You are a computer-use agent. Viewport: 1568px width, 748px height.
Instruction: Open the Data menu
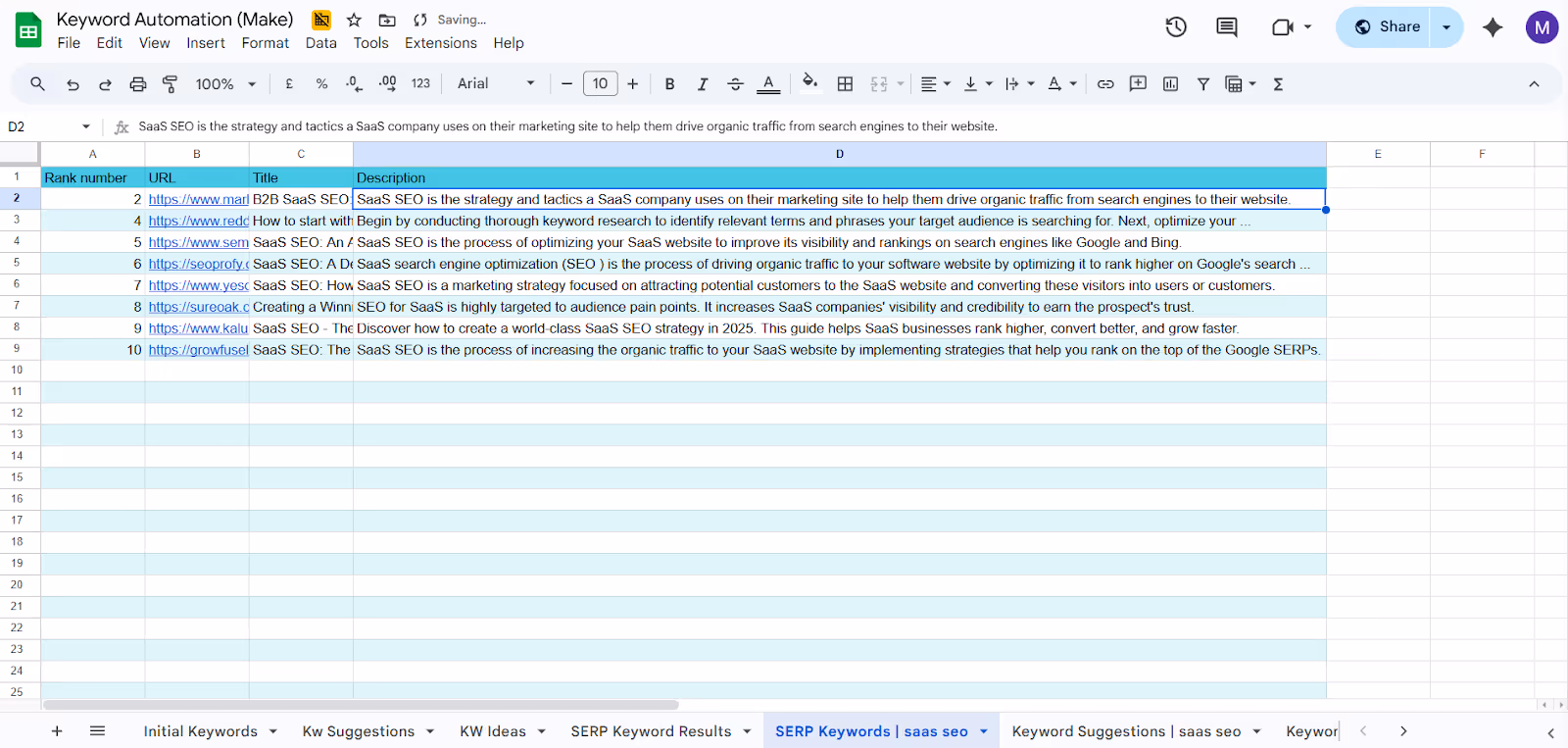(x=320, y=43)
